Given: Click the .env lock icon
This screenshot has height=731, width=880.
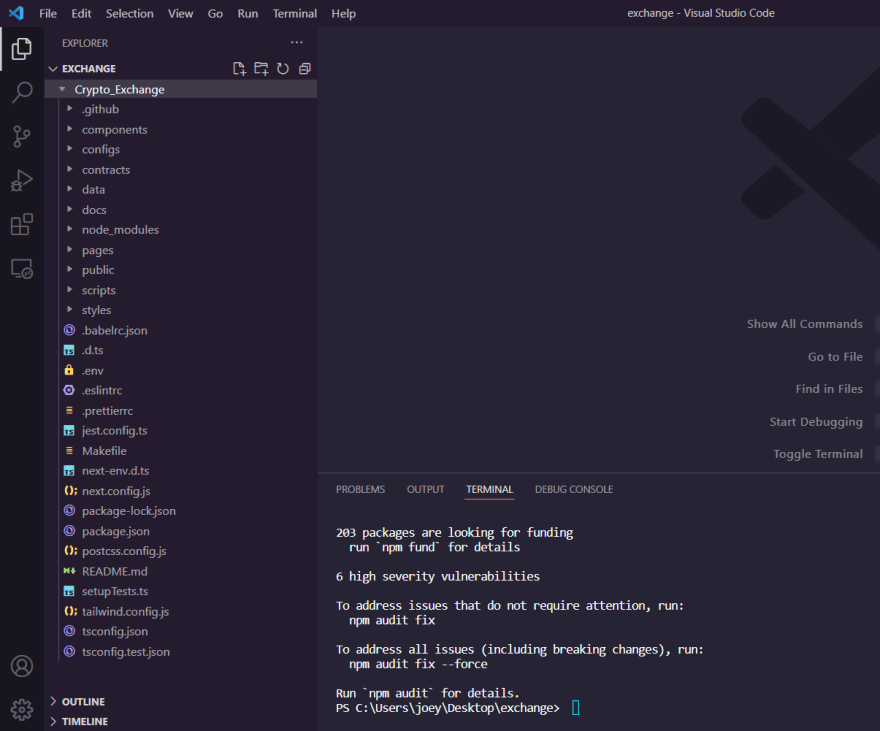Looking at the screenshot, I should [69, 370].
